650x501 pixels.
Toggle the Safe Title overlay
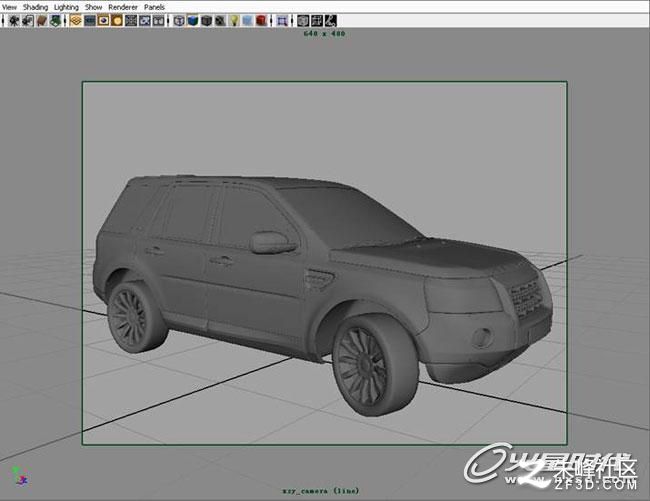(158, 20)
